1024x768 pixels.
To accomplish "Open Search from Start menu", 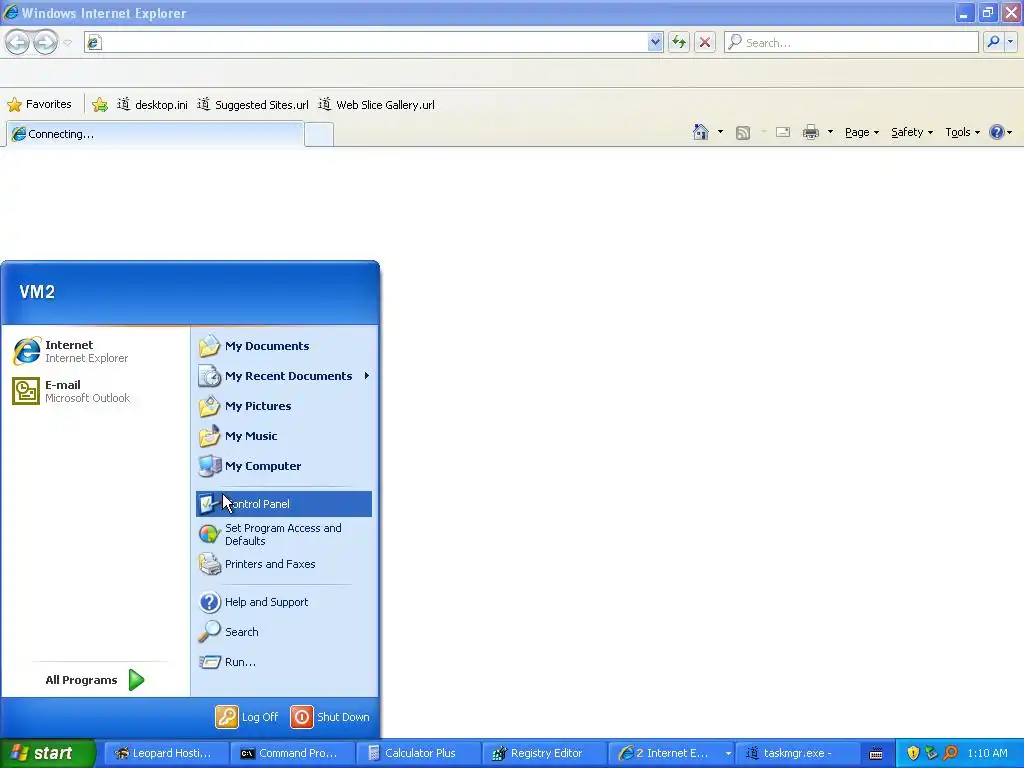I will (283, 632).
